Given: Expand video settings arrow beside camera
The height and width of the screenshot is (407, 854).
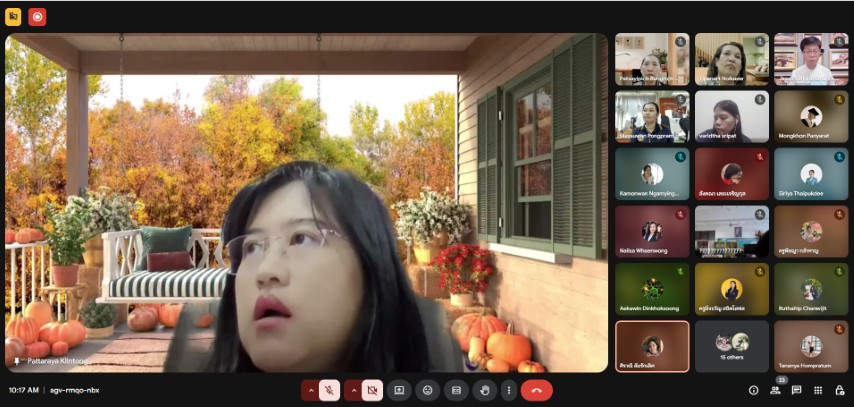Looking at the screenshot, I should pyautogui.click(x=353, y=390).
